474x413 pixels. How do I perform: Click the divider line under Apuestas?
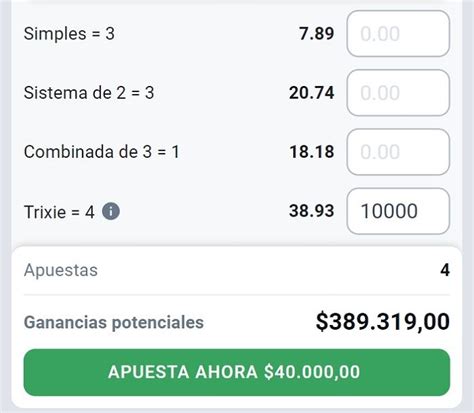pos(237,295)
